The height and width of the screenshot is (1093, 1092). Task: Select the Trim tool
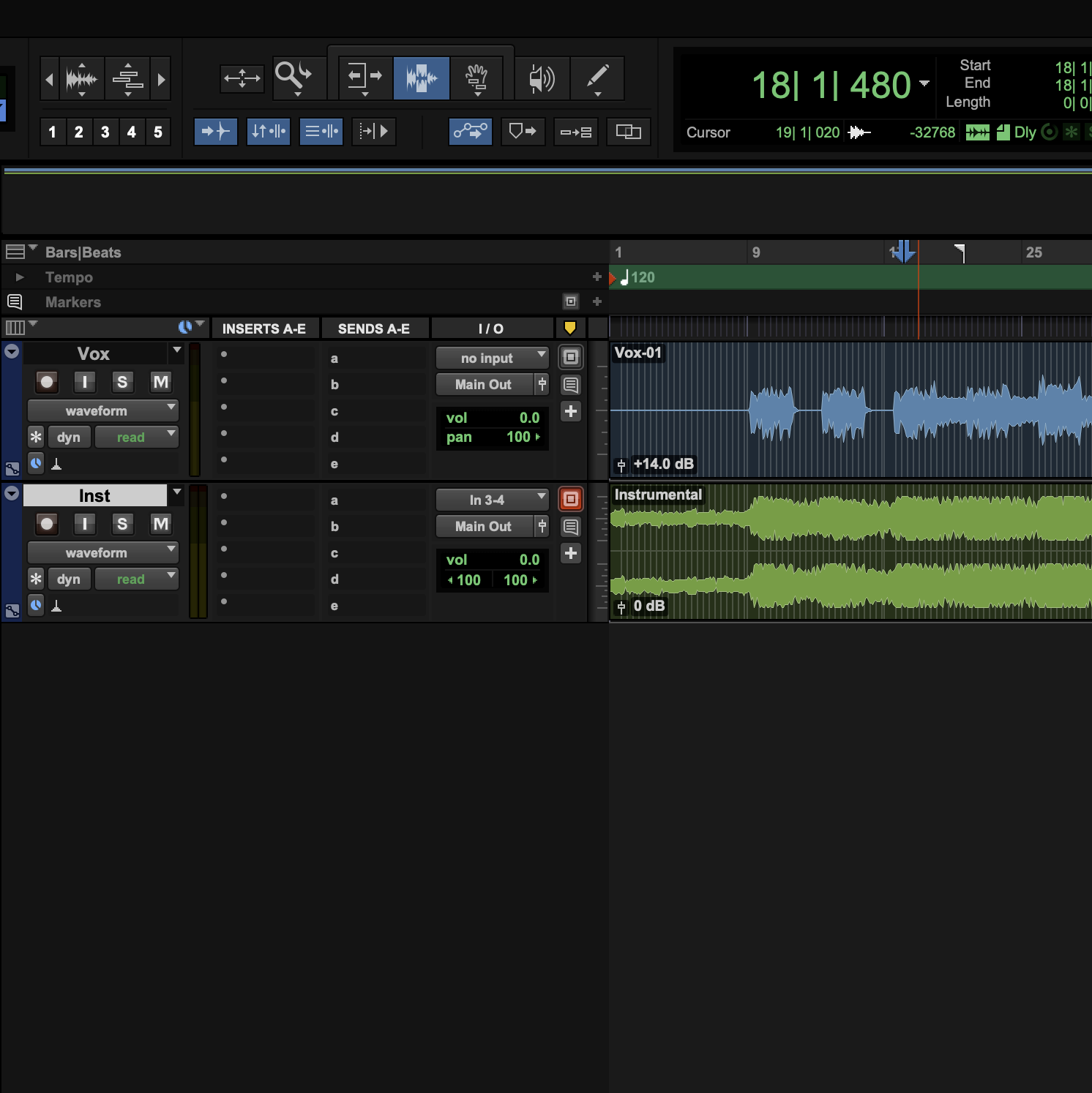364,77
